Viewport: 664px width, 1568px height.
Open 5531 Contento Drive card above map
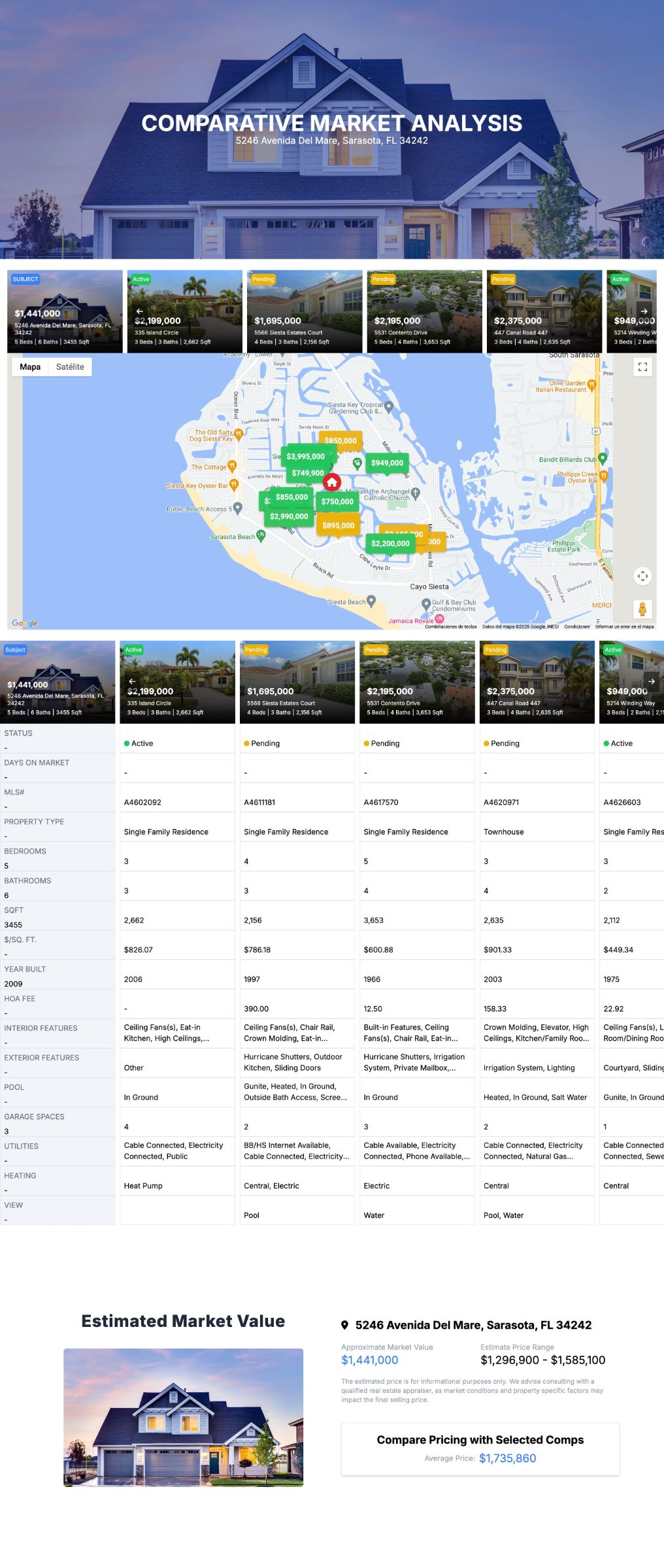[x=424, y=312]
